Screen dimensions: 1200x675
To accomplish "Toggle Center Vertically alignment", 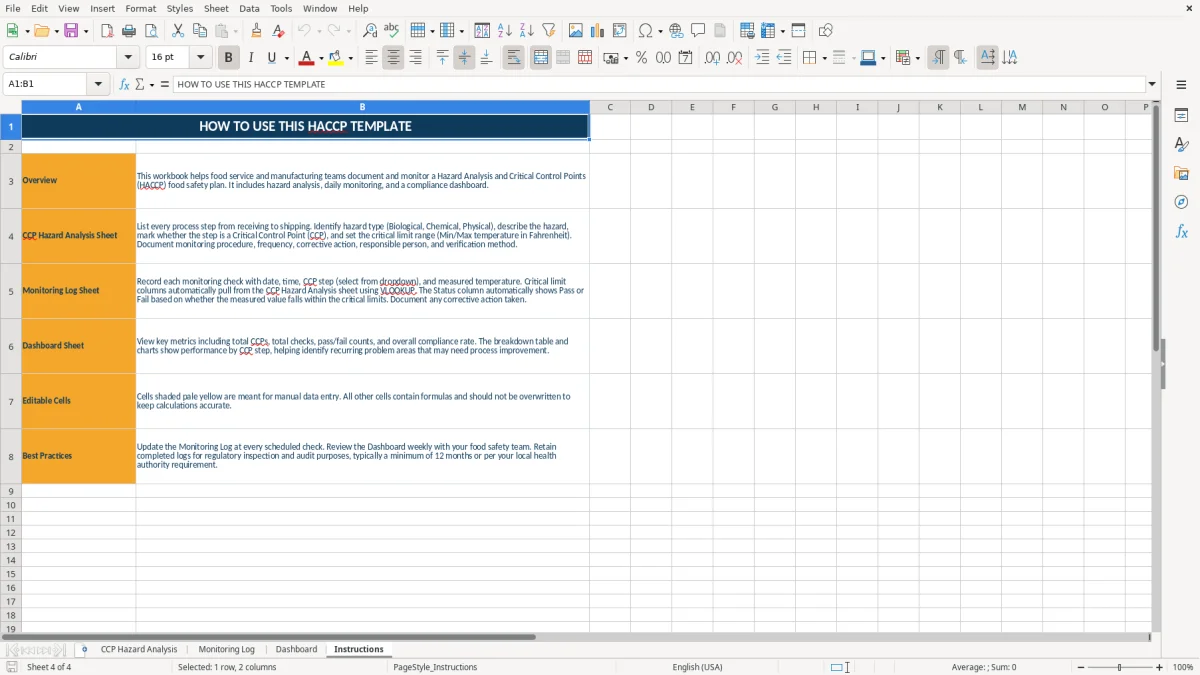I will point(464,58).
